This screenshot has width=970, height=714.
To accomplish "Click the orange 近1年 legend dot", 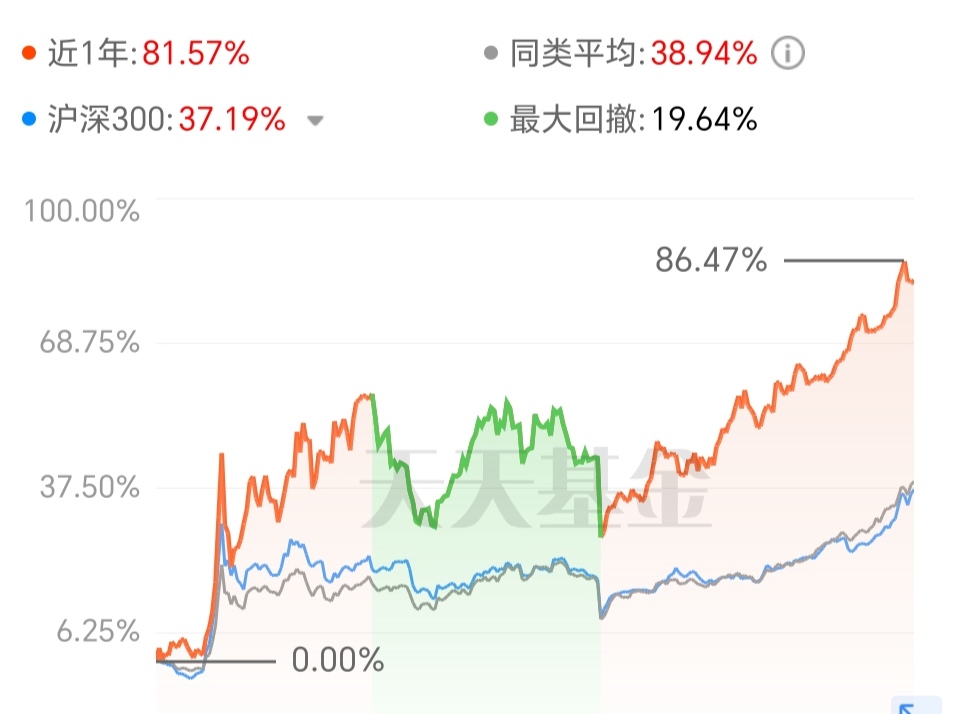I will pyautogui.click(x=28, y=53).
